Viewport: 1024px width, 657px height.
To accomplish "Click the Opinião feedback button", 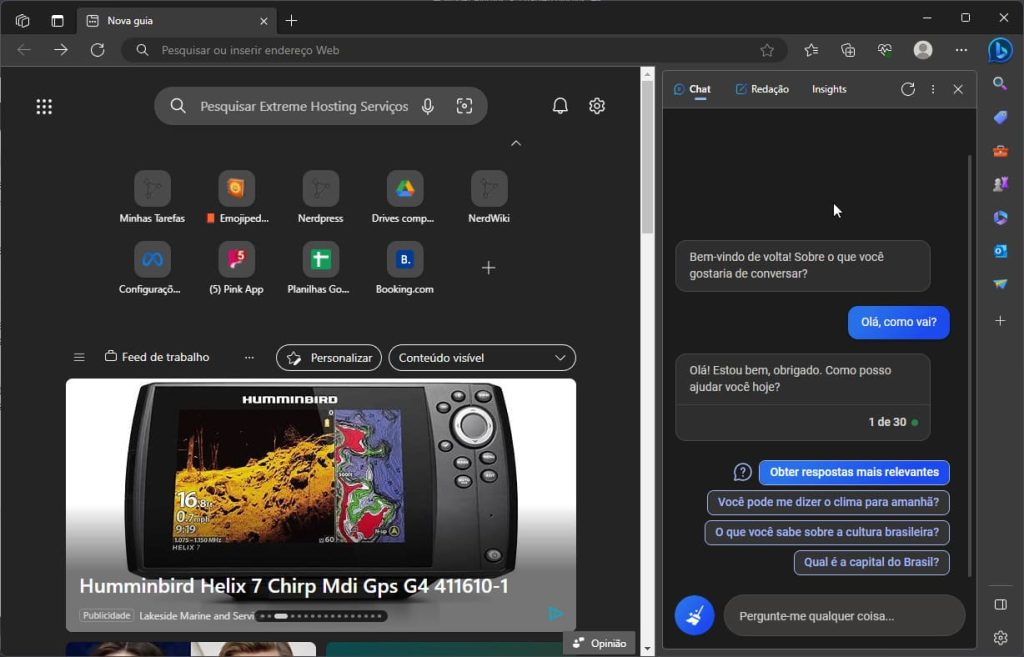I will (599, 643).
